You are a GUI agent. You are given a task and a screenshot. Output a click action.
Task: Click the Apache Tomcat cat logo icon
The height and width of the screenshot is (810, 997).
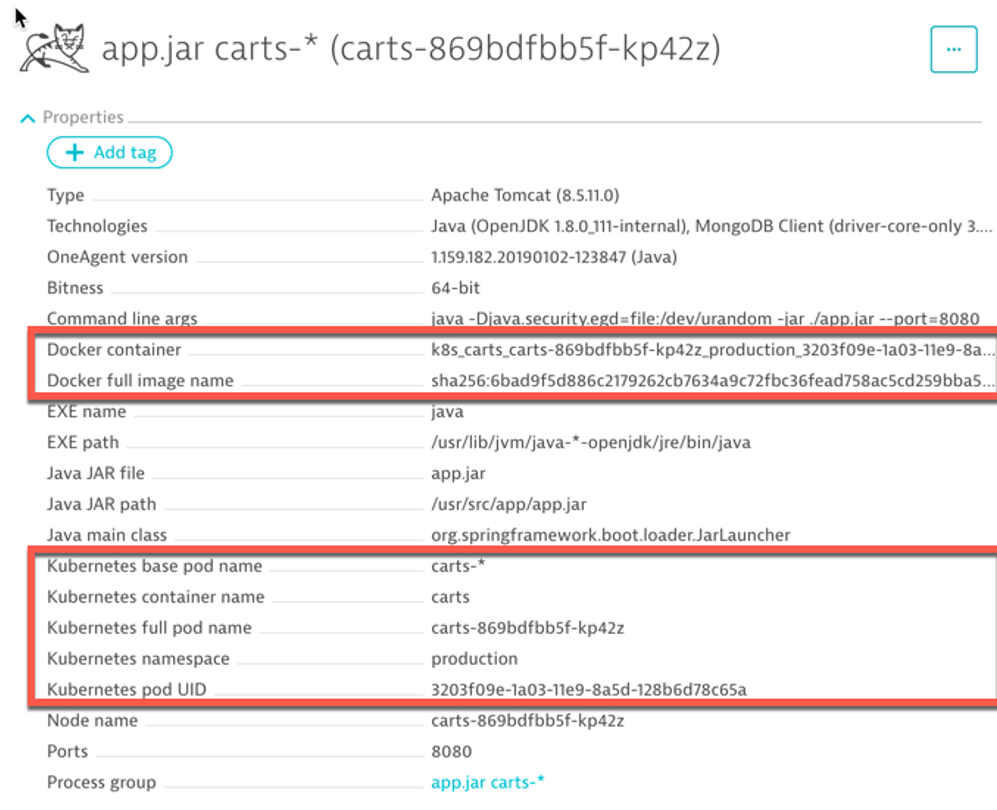click(55, 48)
